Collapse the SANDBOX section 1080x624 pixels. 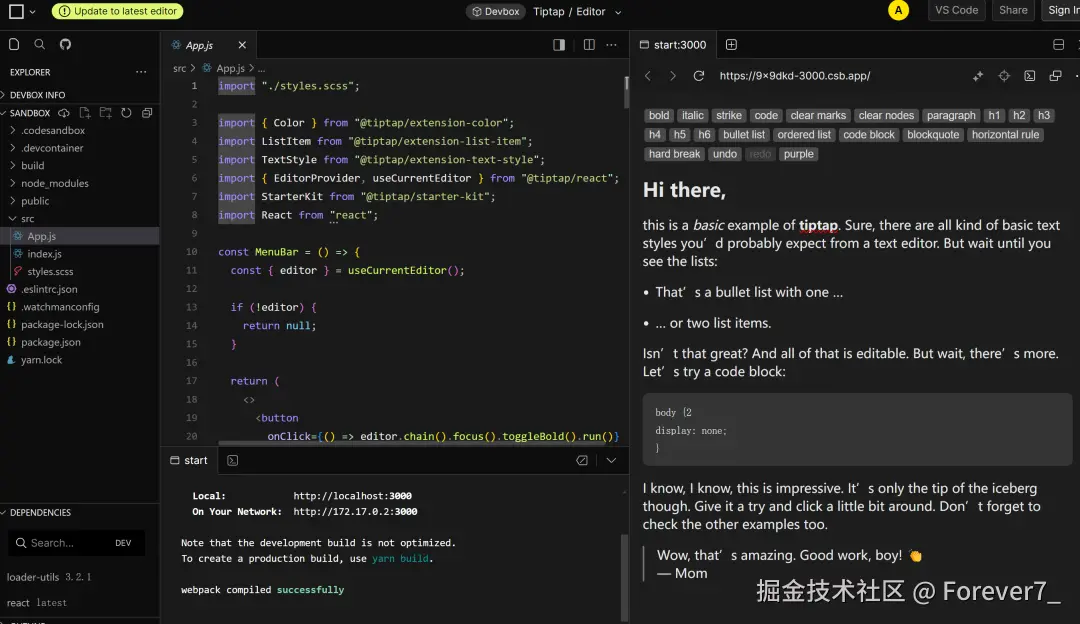(28, 113)
